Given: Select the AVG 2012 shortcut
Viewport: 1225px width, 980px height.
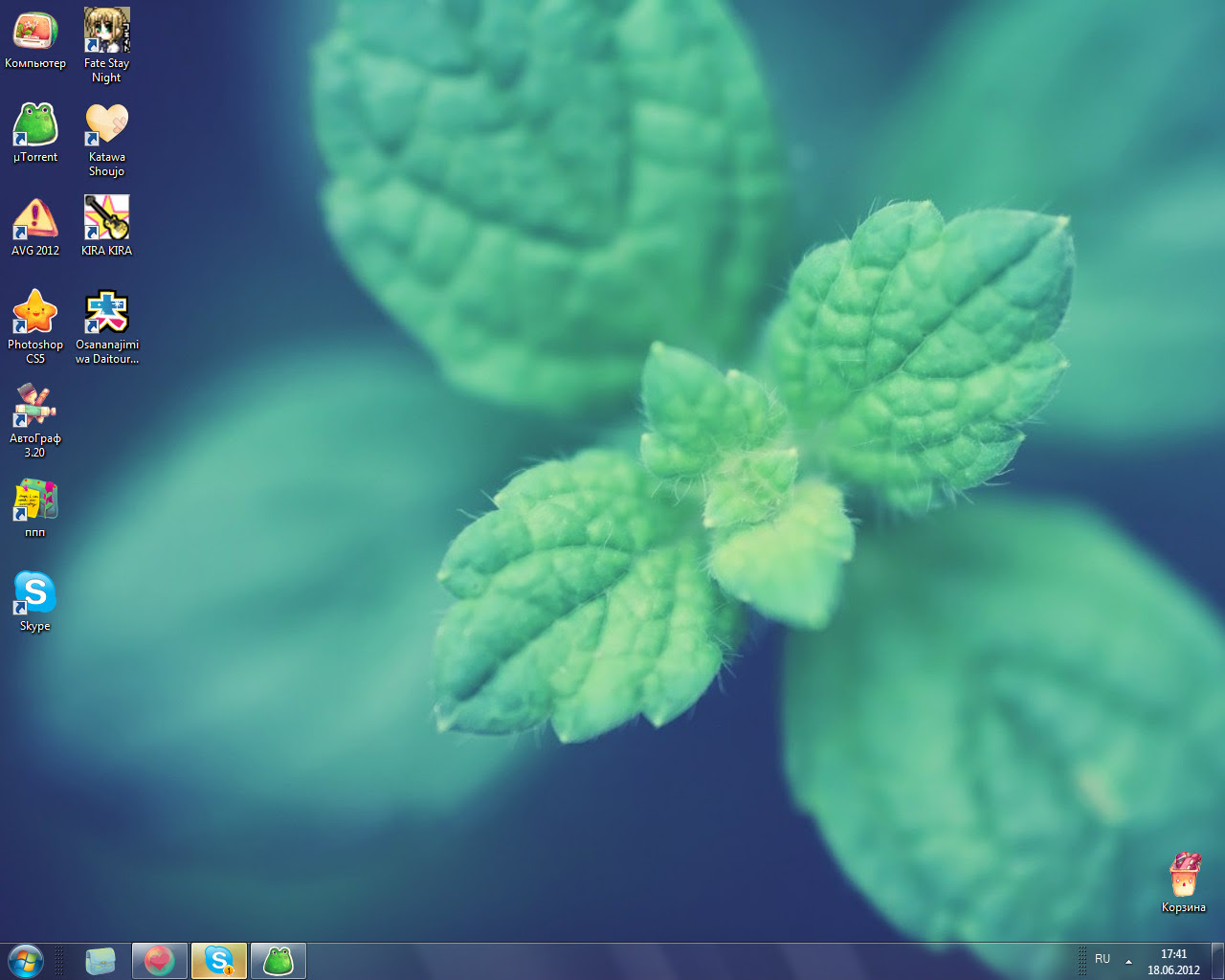Looking at the screenshot, I should tap(35, 227).
